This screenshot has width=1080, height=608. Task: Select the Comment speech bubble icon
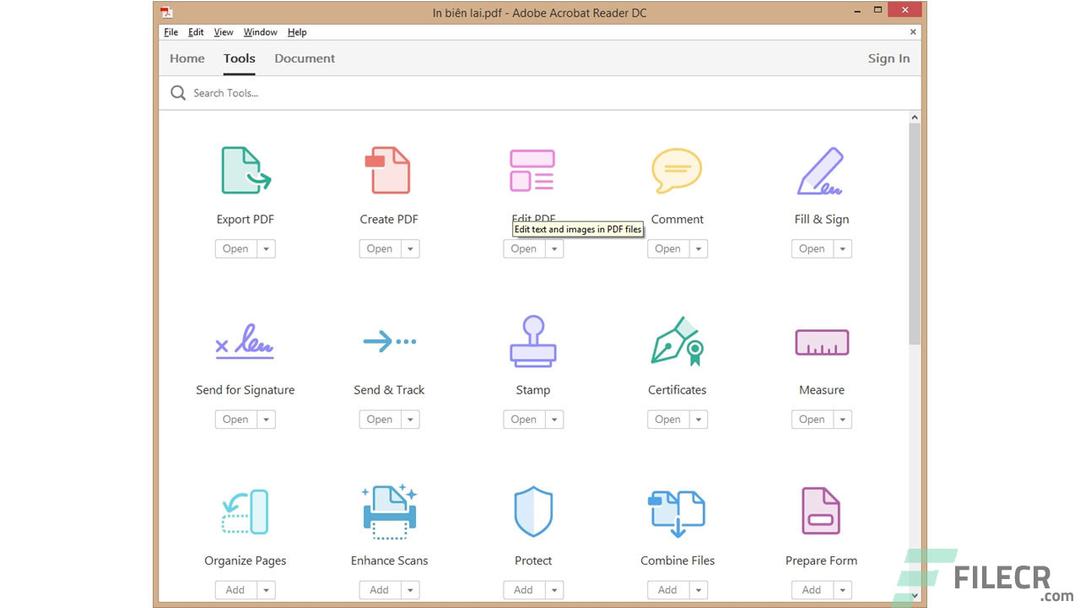tap(677, 169)
